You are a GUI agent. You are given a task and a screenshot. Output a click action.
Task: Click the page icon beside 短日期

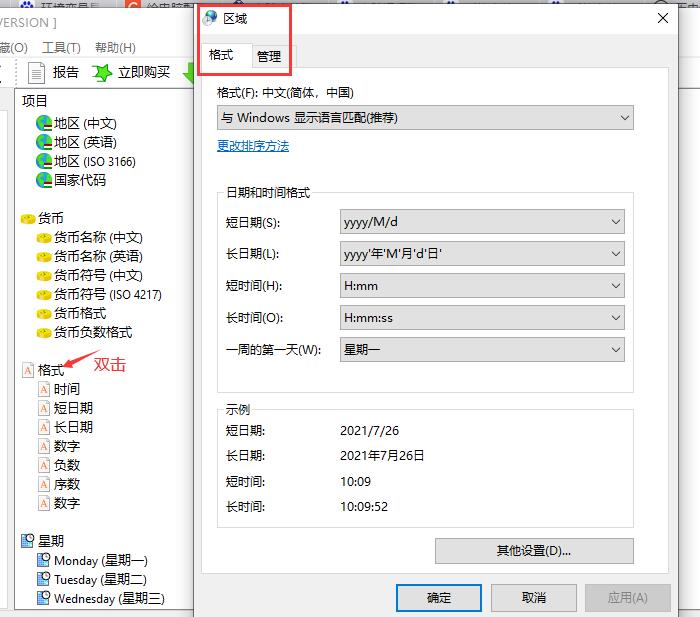click(44, 408)
